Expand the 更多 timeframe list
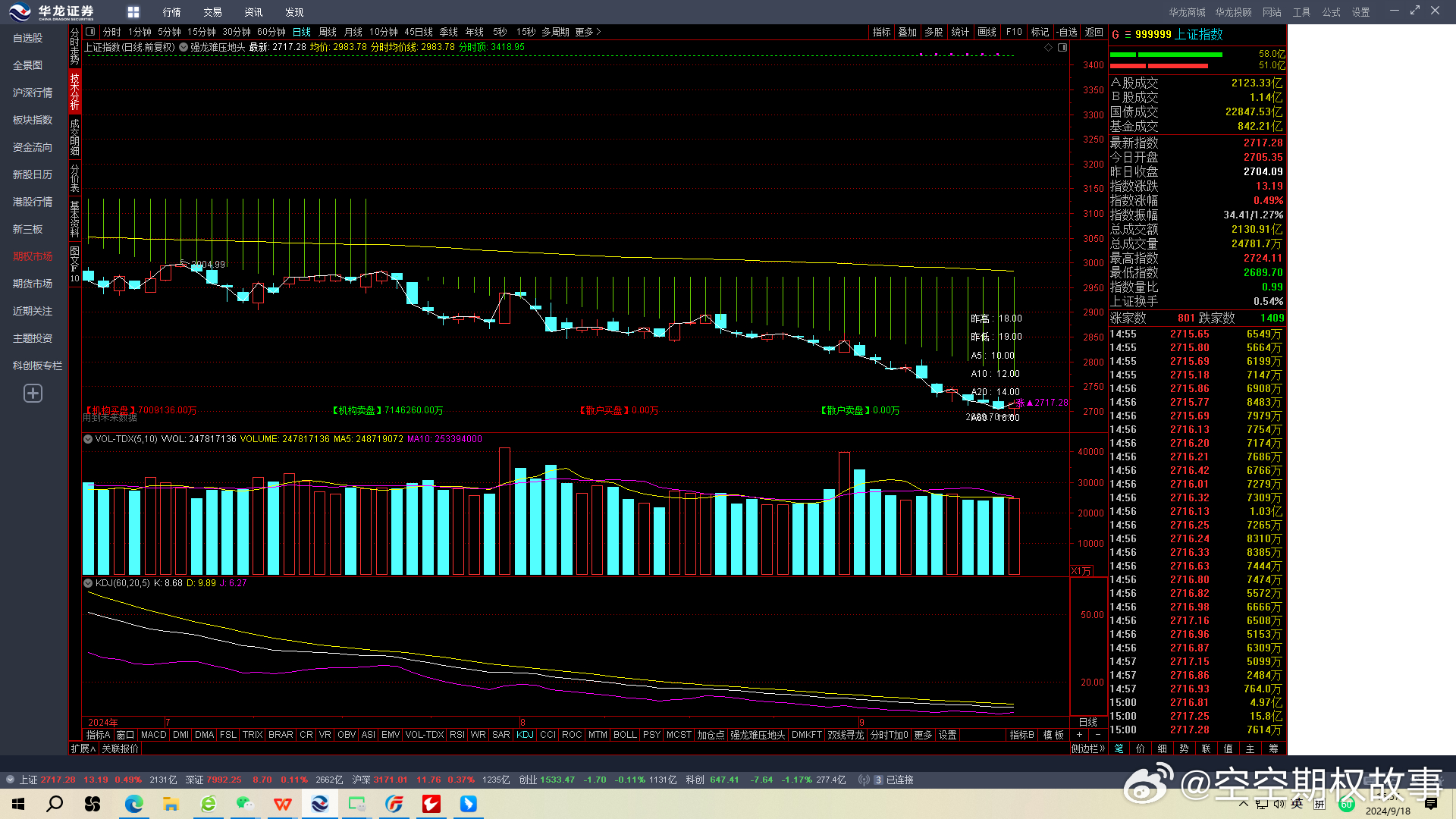This screenshot has height=819, width=1456. tap(588, 32)
